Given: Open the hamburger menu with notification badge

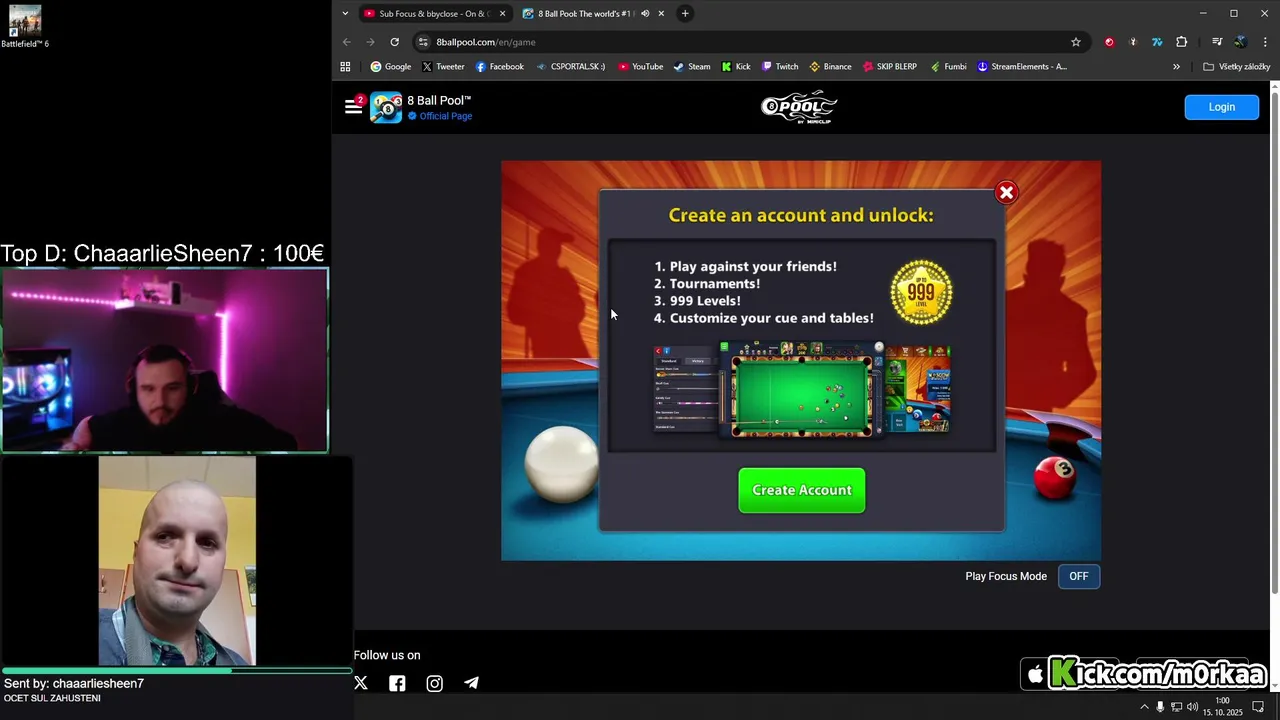Looking at the screenshot, I should (x=355, y=105).
